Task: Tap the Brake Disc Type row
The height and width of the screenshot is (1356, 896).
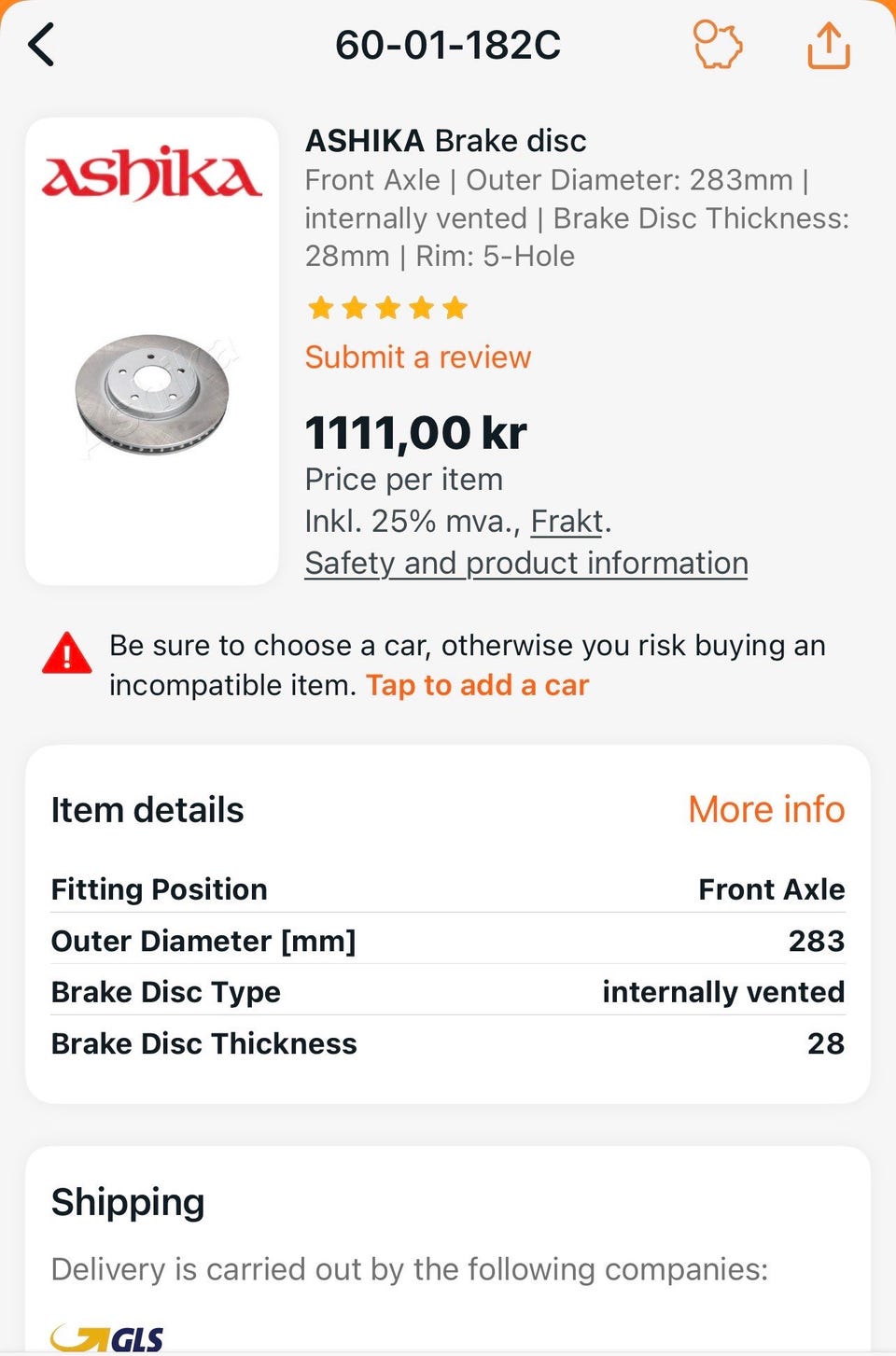Action: point(448,991)
